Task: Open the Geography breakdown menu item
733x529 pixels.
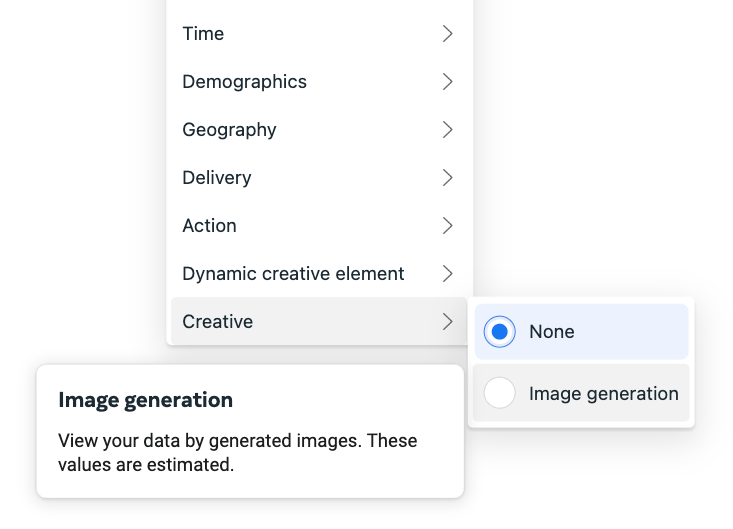Action: pyautogui.click(x=319, y=129)
